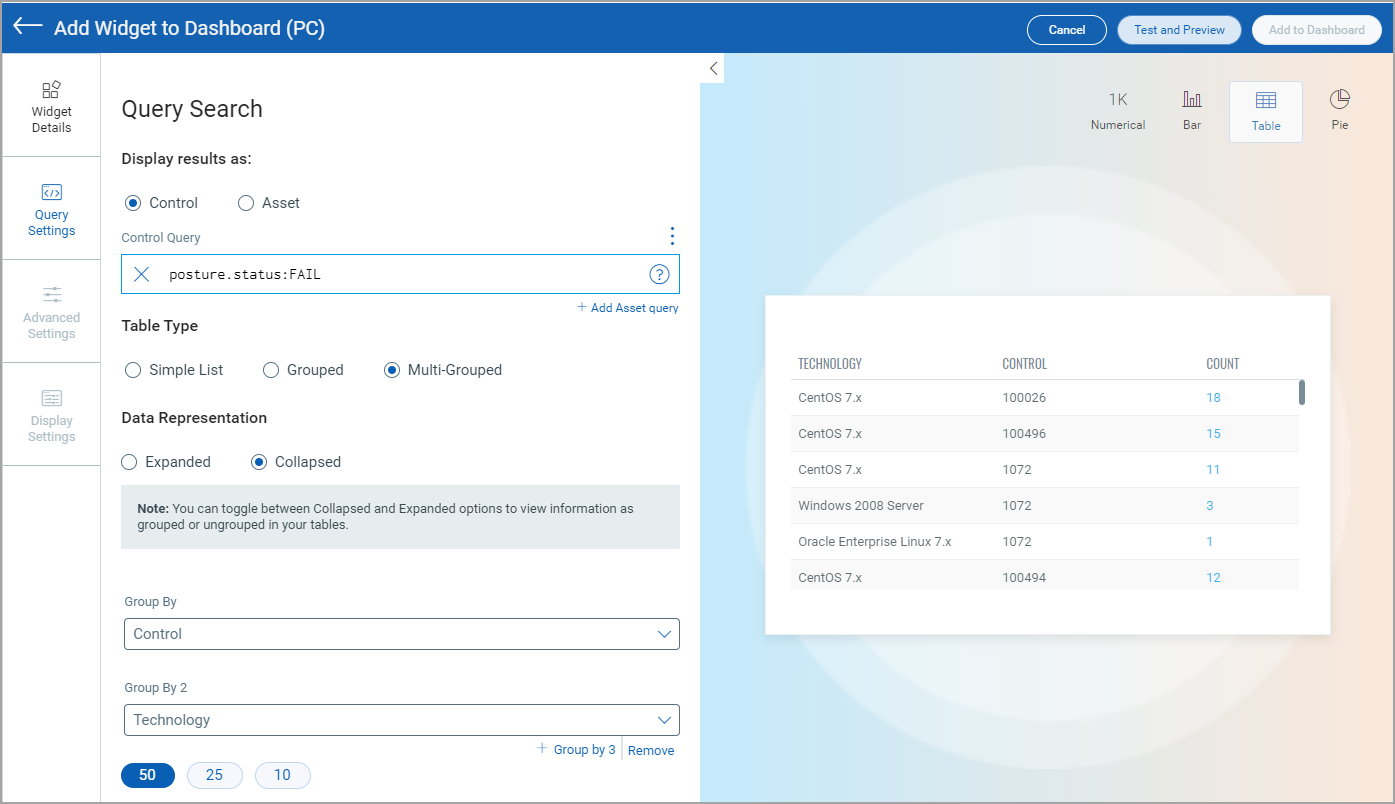1395x804 pixels.
Task: Switch to Display Settings
Action: [51, 414]
